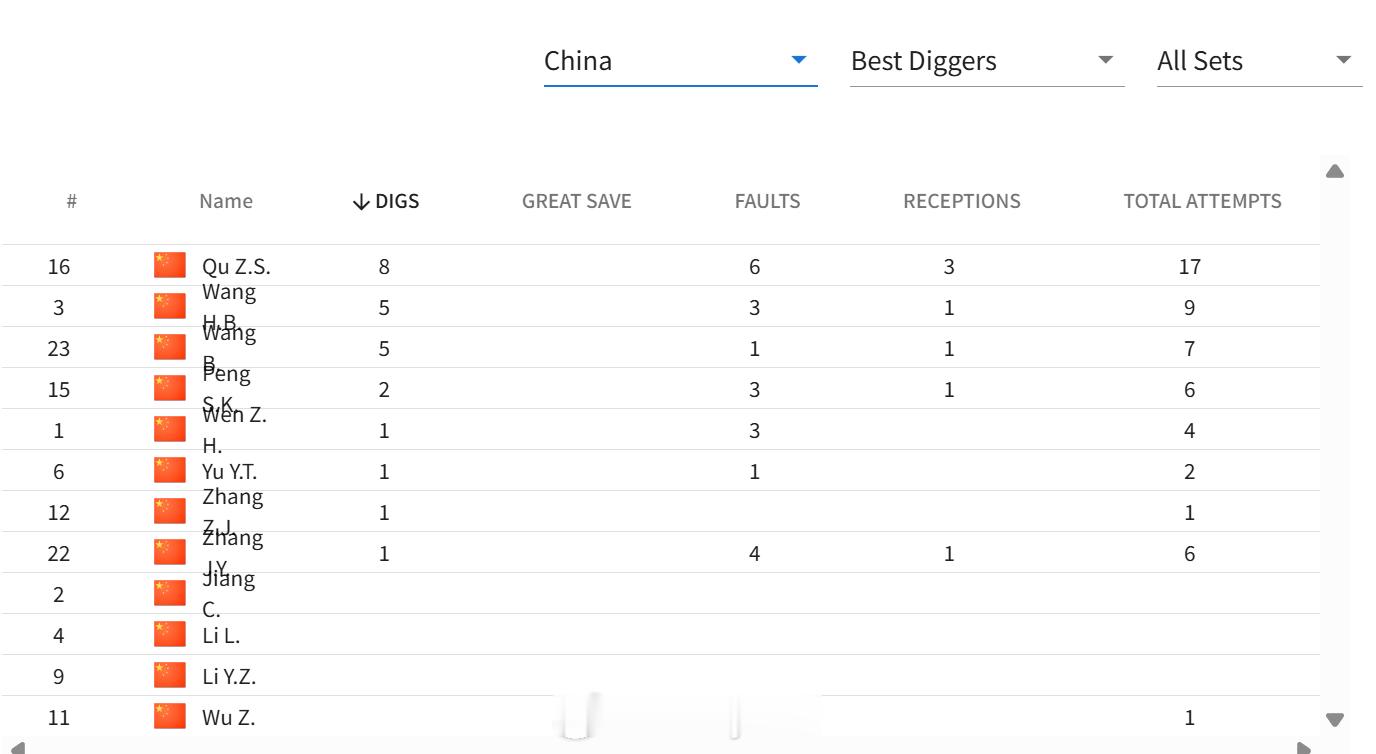
Task: Click the descending sort arrow beside DIGS
Action: [x=362, y=202]
